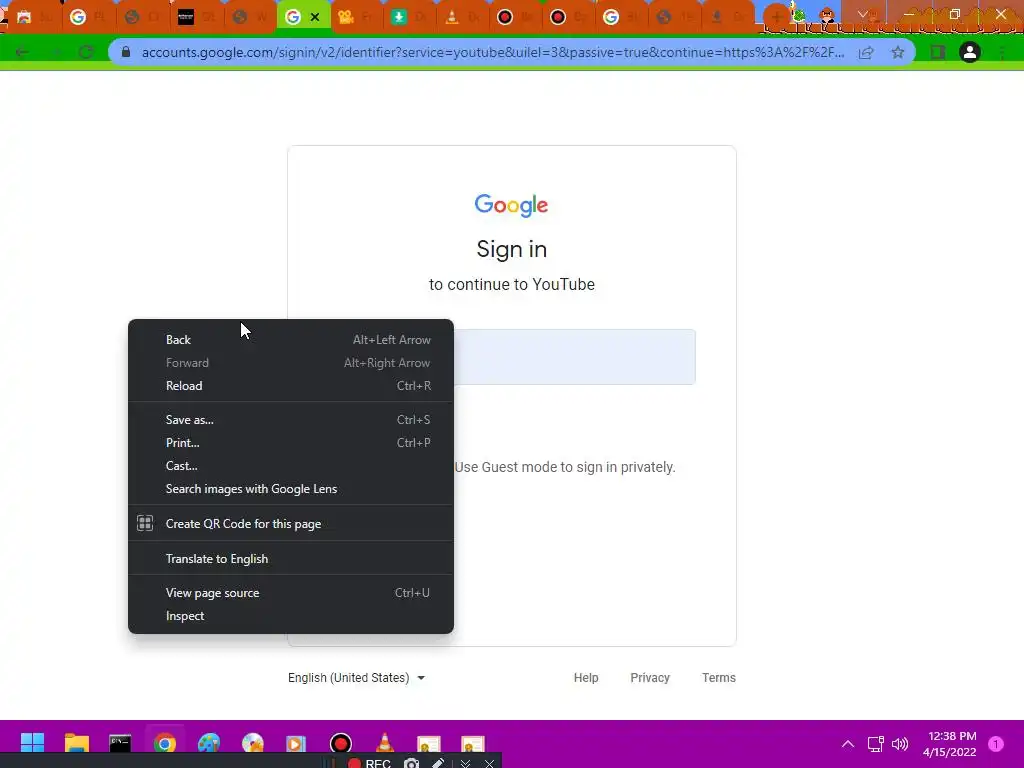Open the English (United States) language dropdown
The height and width of the screenshot is (768, 1024).
click(x=357, y=678)
